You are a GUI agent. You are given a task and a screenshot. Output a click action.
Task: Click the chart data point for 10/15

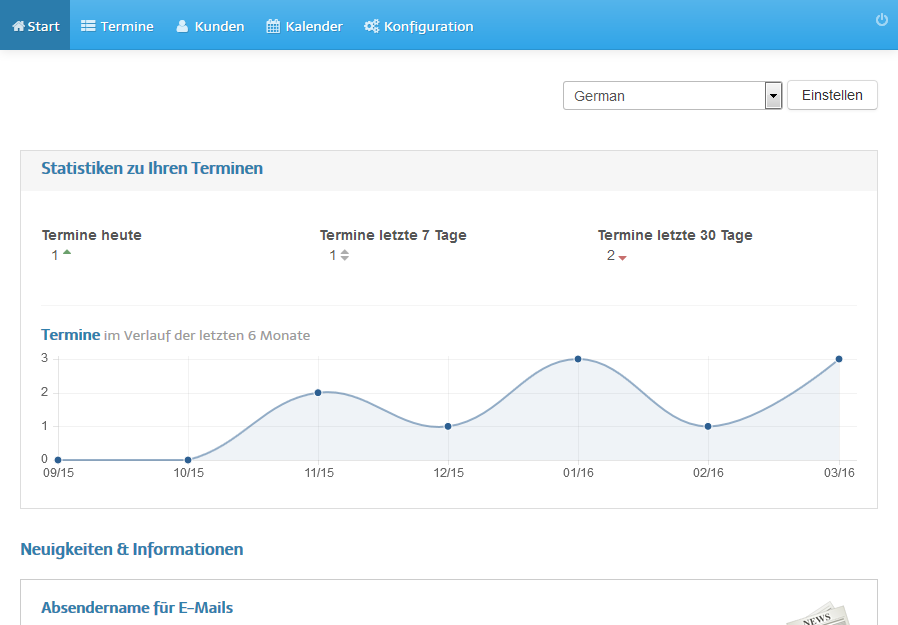pyautogui.click(x=188, y=460)
